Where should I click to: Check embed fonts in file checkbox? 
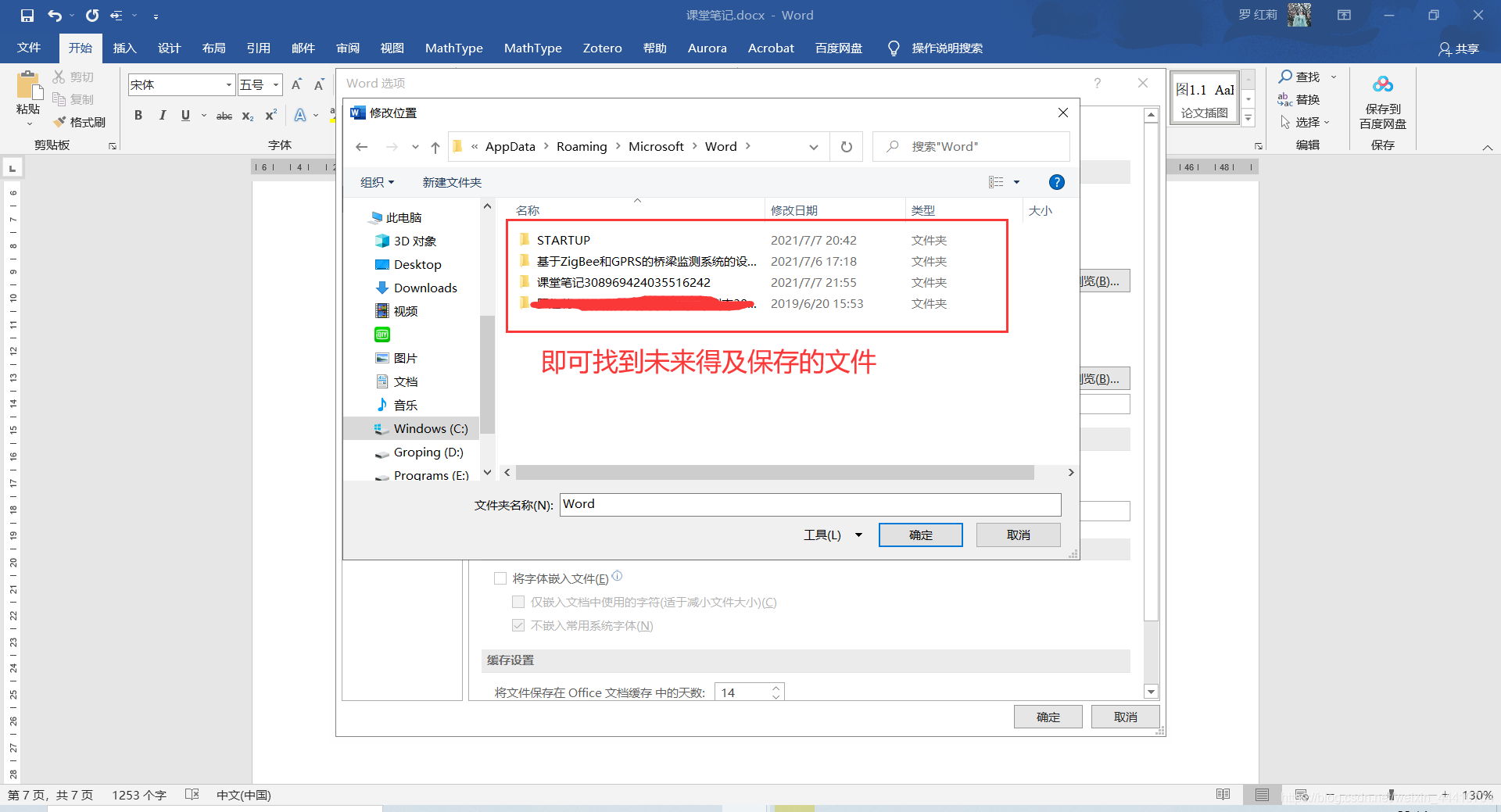[500, 578]
